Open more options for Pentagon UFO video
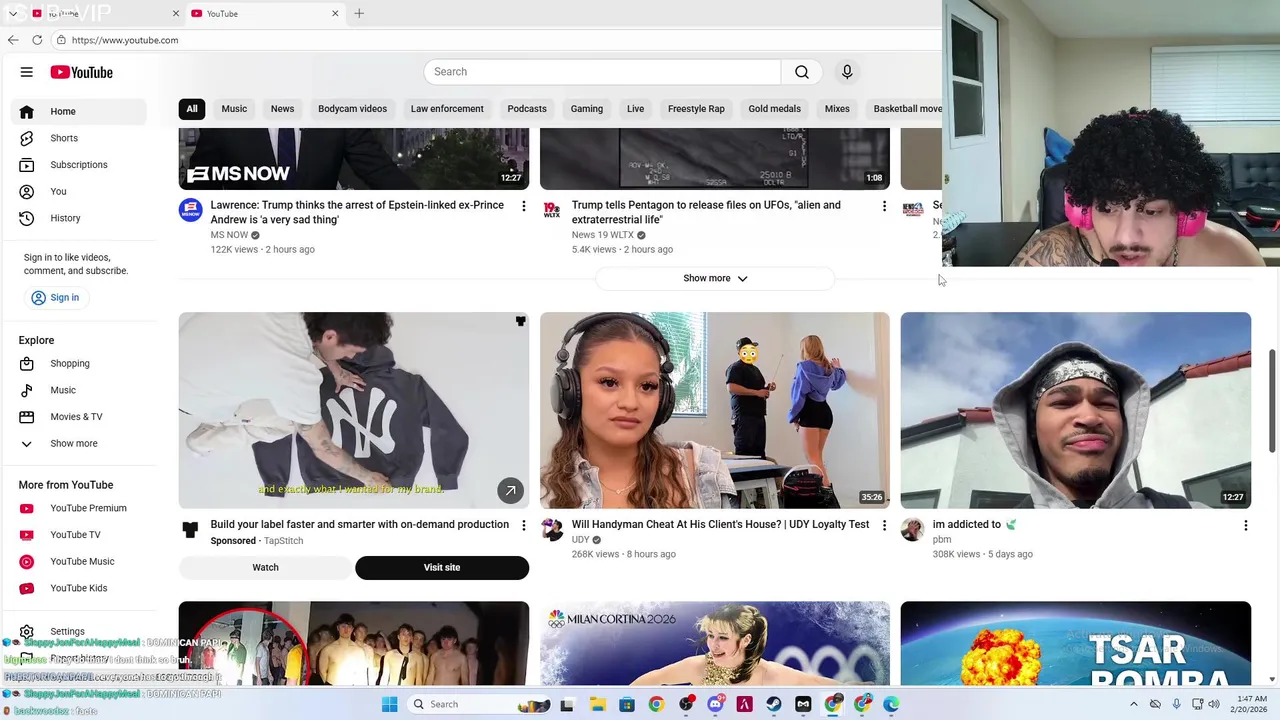 [884, 206]
